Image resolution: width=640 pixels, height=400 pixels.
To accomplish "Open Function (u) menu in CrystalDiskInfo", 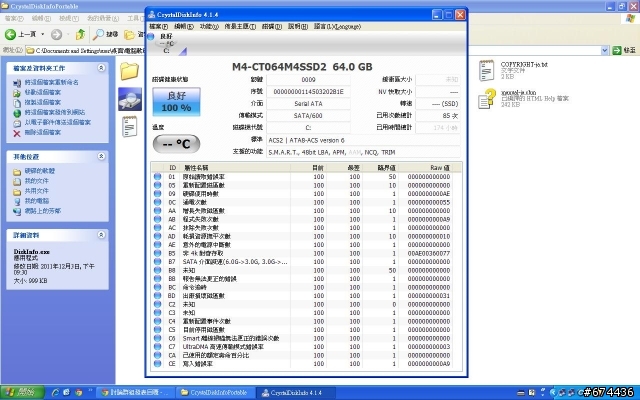I will point(209,27).
